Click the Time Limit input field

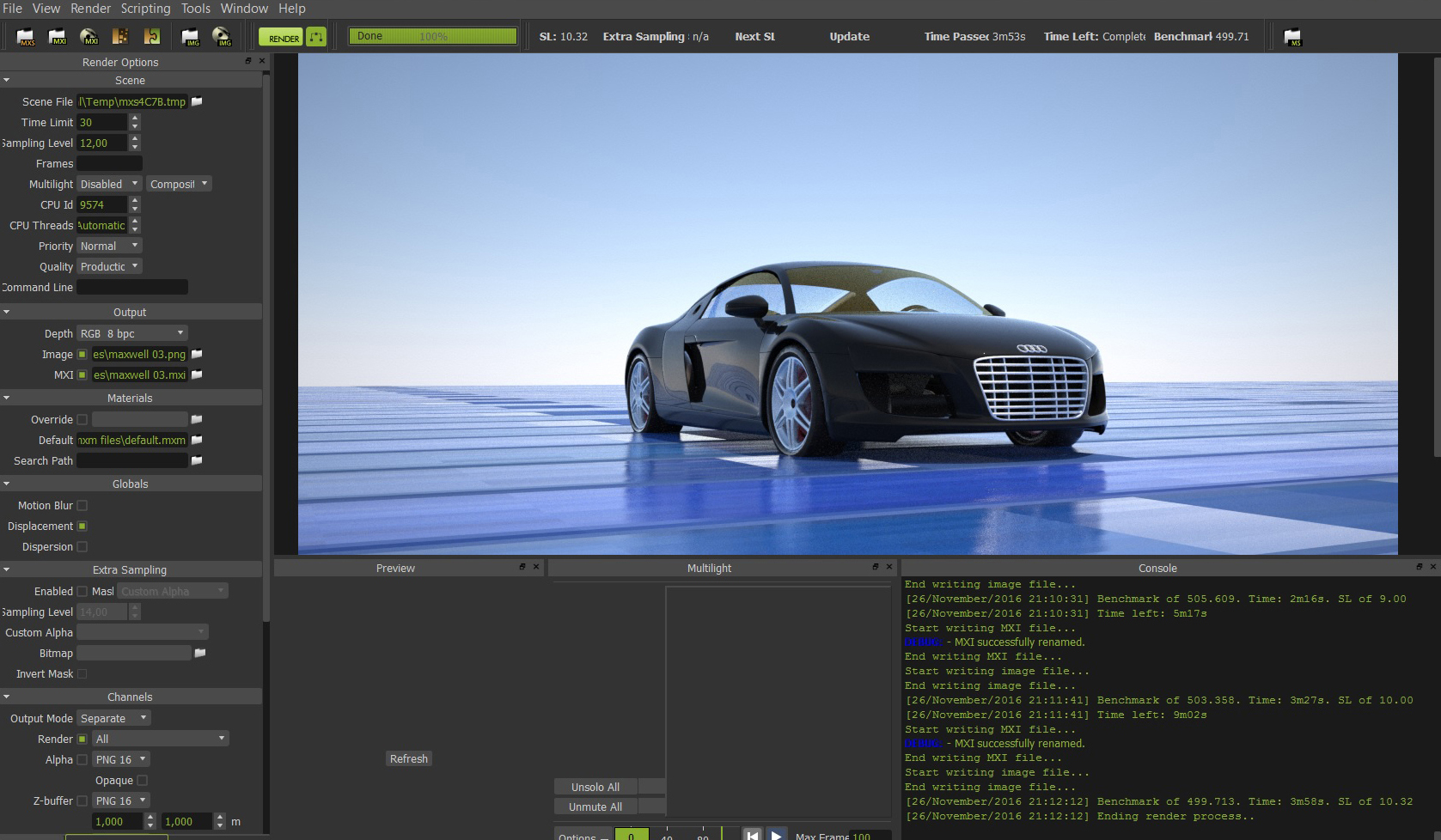[101, 122]
